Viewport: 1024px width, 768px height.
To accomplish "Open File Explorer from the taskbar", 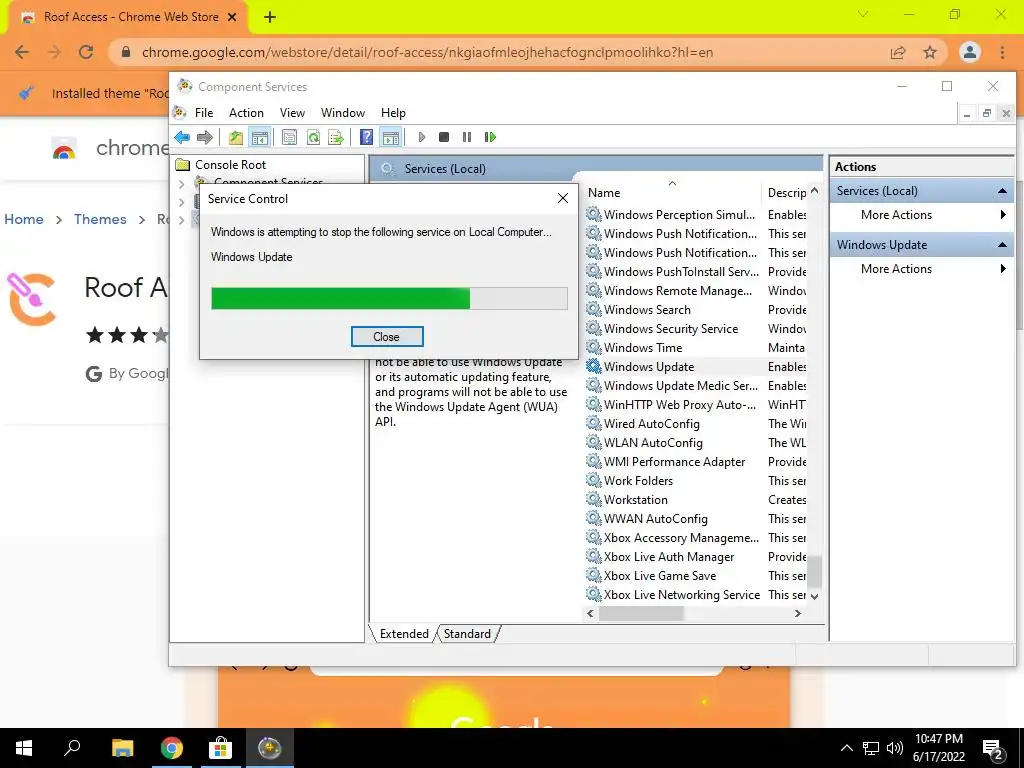I will click(122, 748).
